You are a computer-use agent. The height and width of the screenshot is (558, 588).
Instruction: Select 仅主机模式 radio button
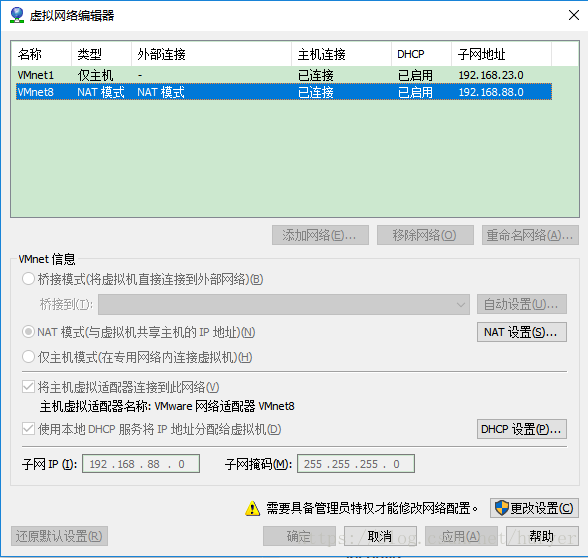point(28,357)
